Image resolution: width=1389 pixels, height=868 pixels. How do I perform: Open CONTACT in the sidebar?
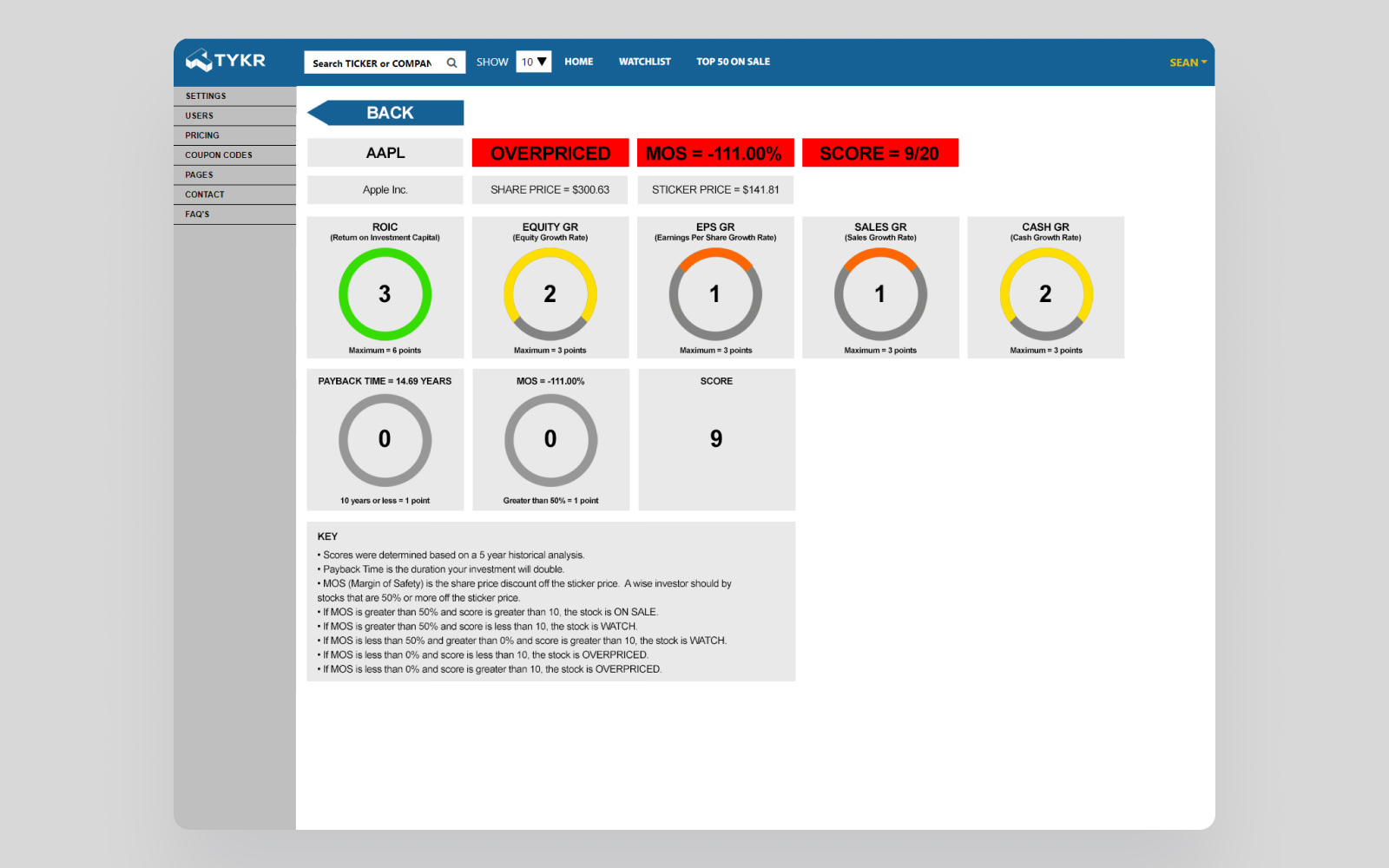(x=234, y=194)
